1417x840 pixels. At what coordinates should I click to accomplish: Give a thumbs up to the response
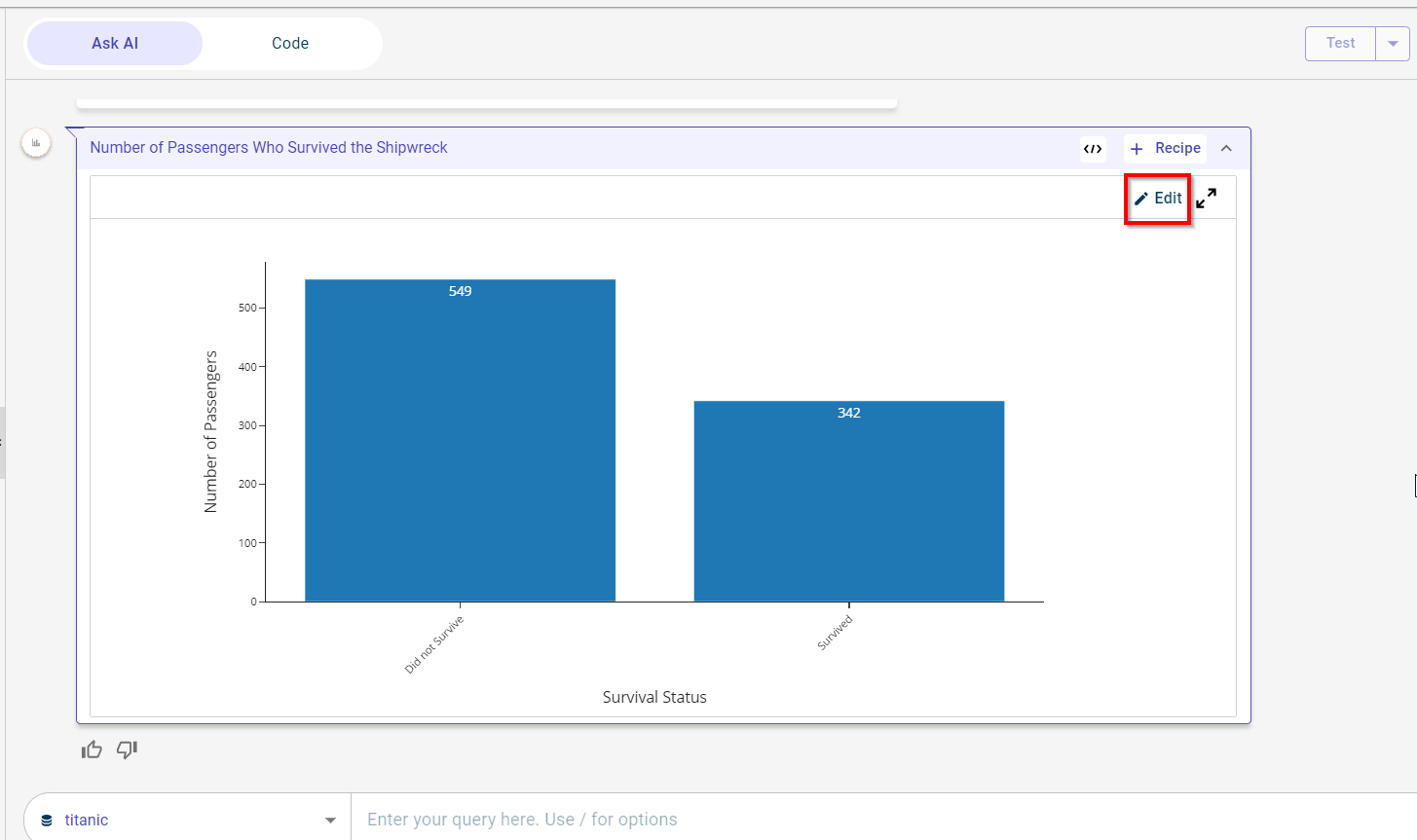[92, 749]
